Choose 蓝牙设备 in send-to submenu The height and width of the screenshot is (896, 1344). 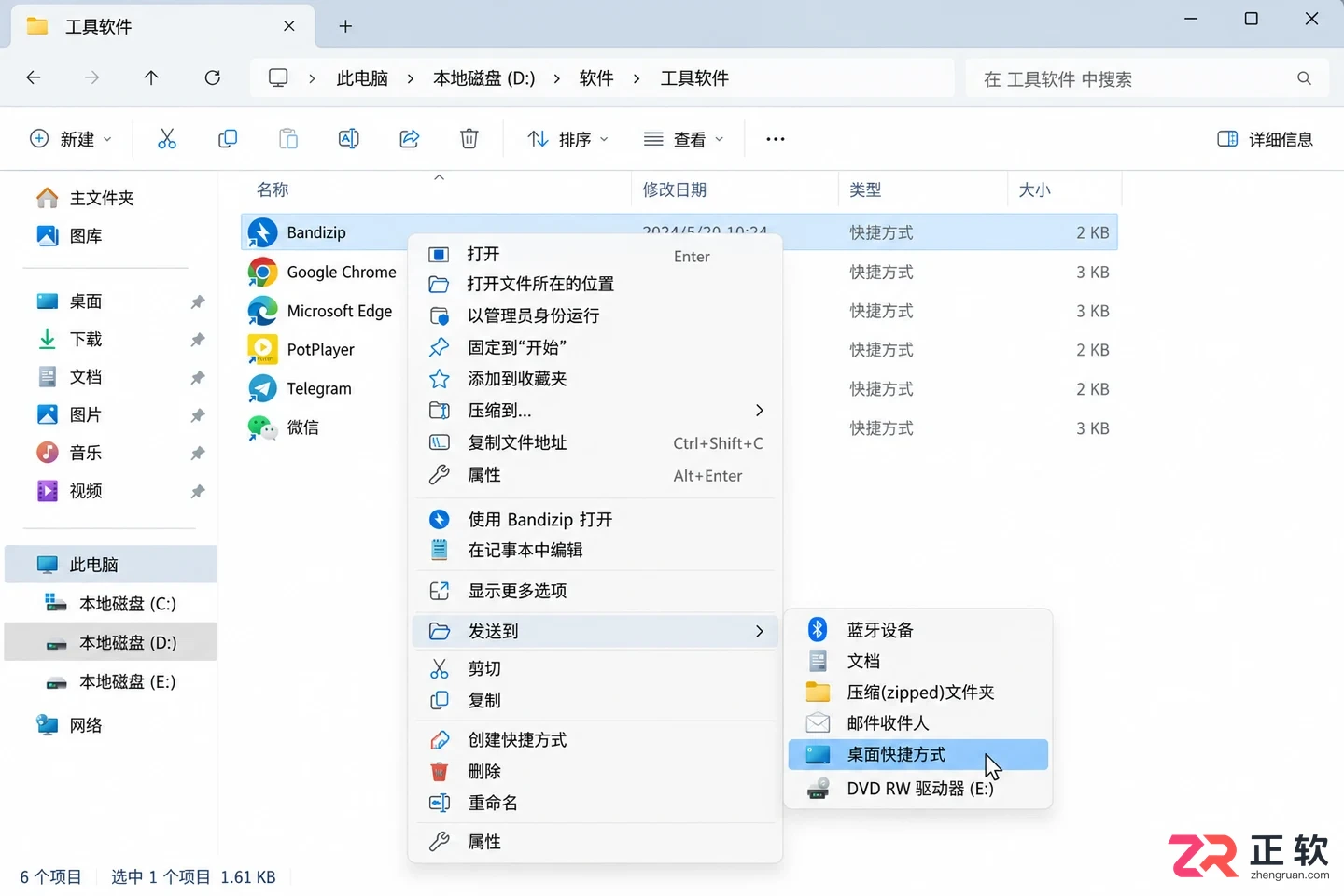tap(918, 630)
